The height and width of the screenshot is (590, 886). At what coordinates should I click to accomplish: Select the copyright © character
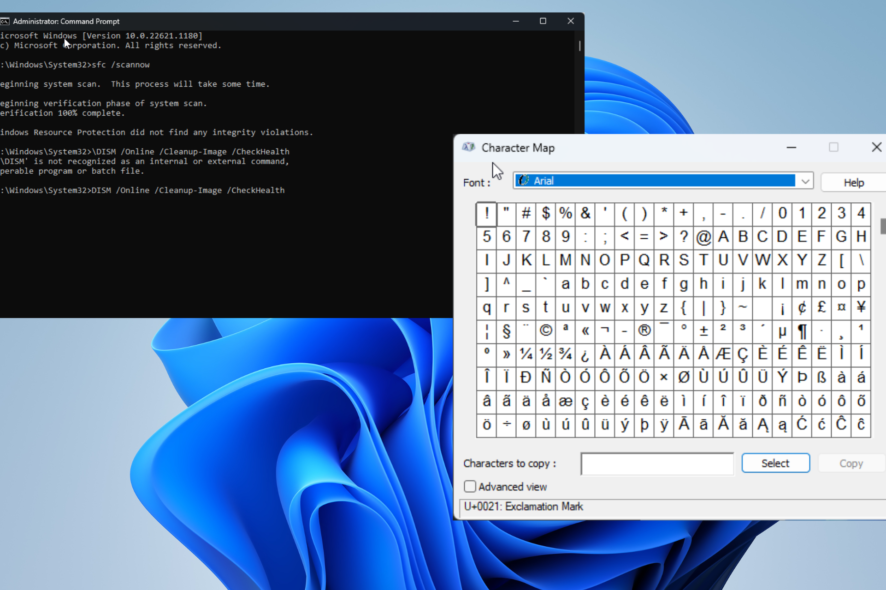tap(545, 331)
